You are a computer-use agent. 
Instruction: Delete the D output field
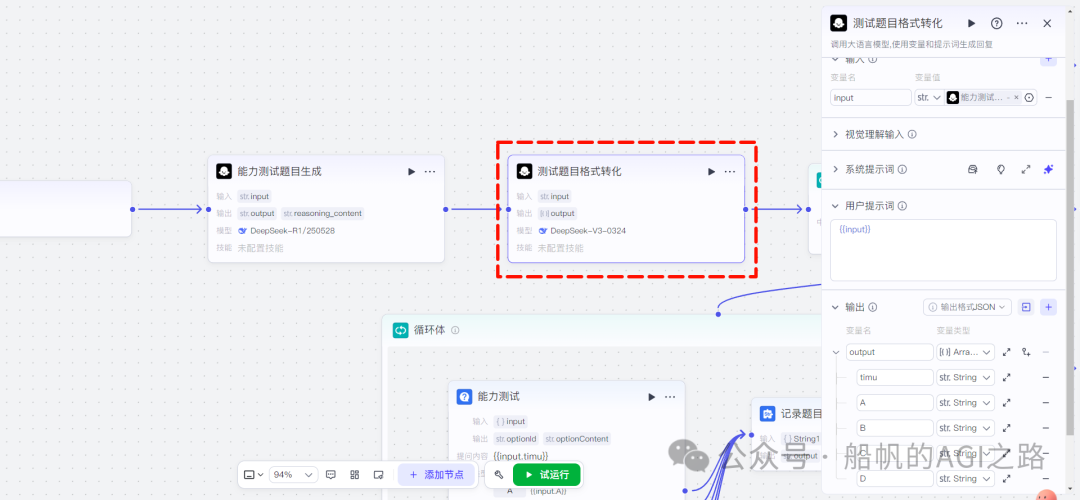(x=1046, y=478)
